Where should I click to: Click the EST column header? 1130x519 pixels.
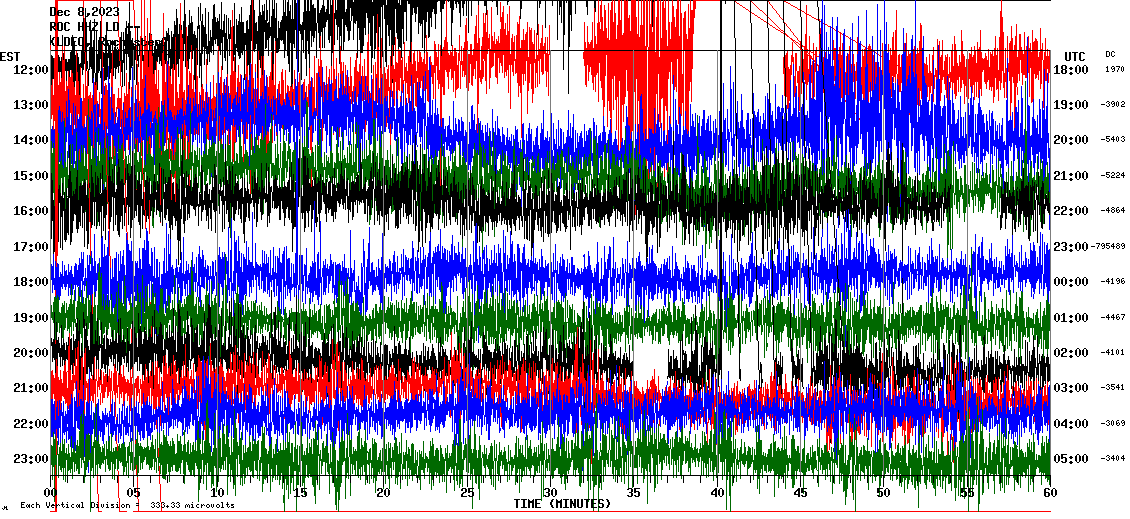point(11,56)
